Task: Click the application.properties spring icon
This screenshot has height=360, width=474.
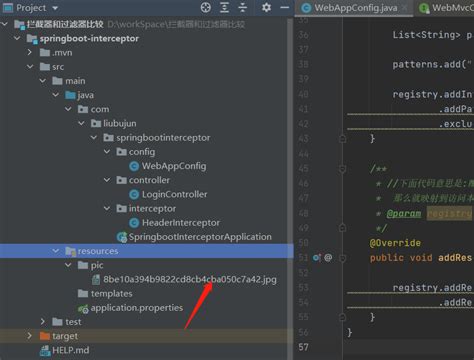Action: [x=83, y=308]
